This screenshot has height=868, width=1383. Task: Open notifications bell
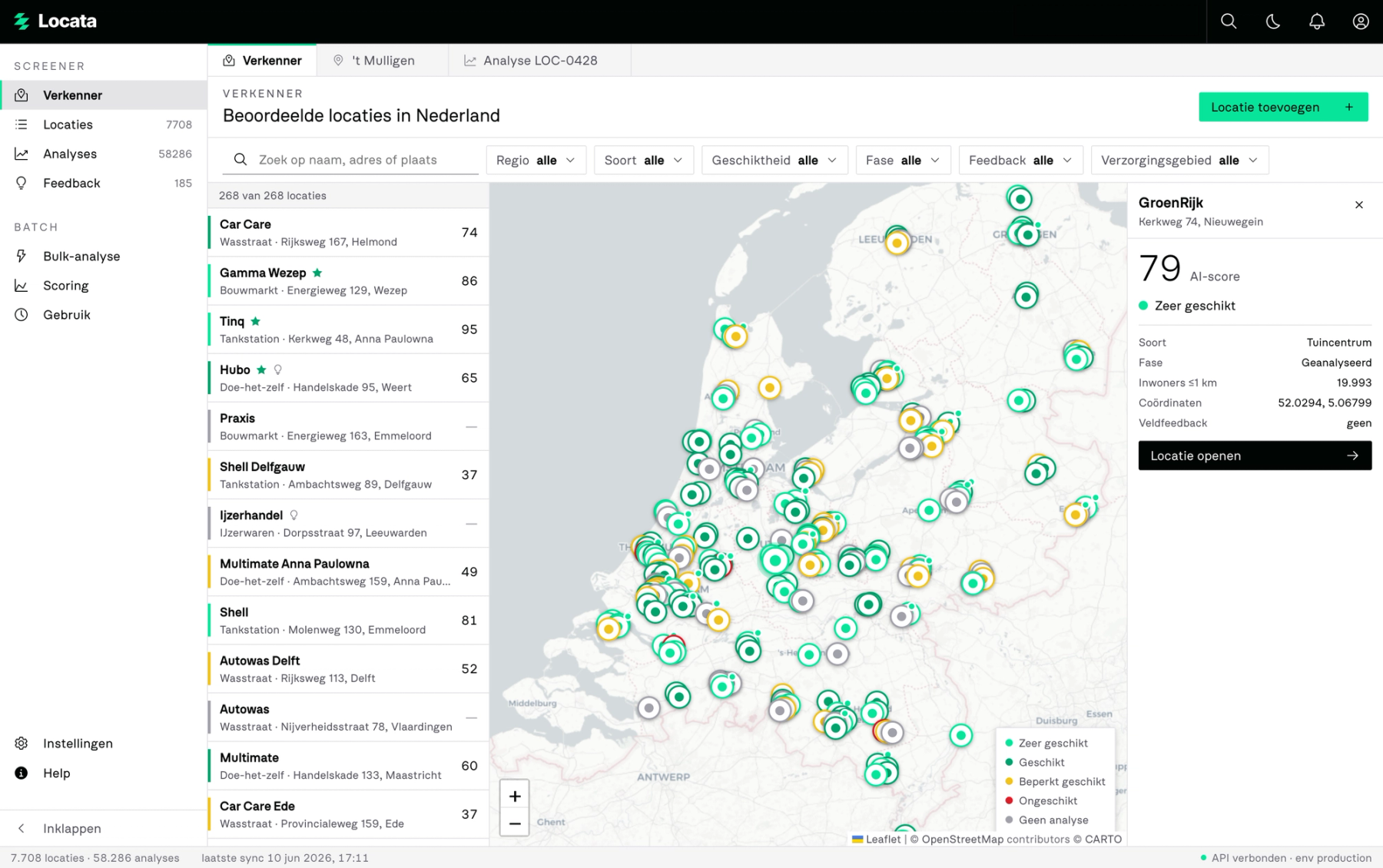(1317, 22)
